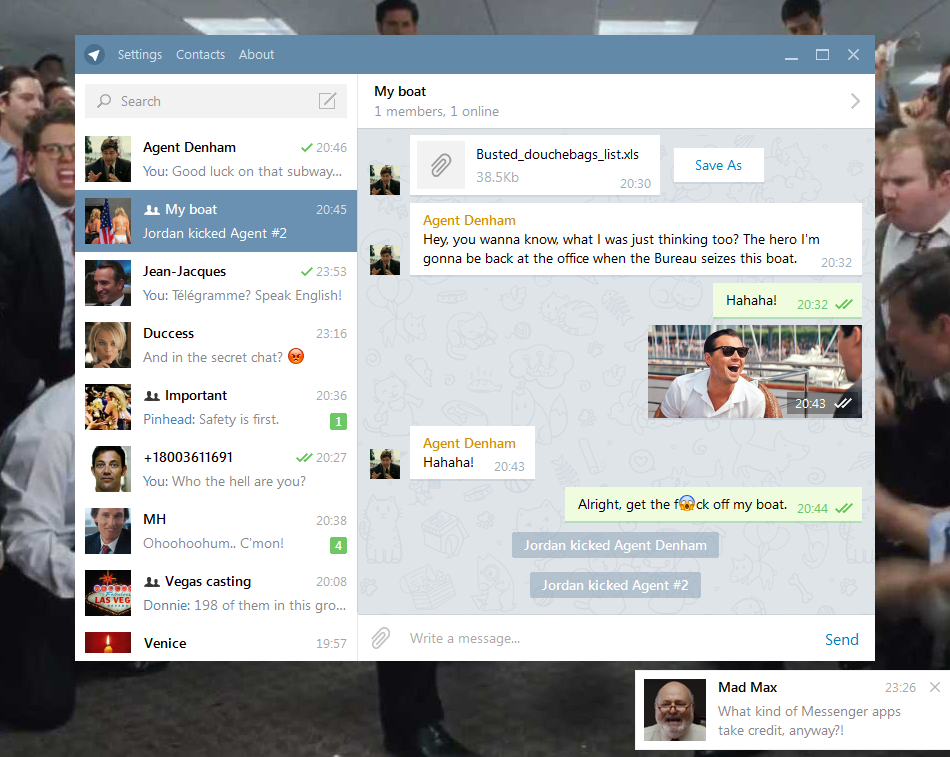Focus the Write a message field
The image size is (950, 757).
coord(609,638)
